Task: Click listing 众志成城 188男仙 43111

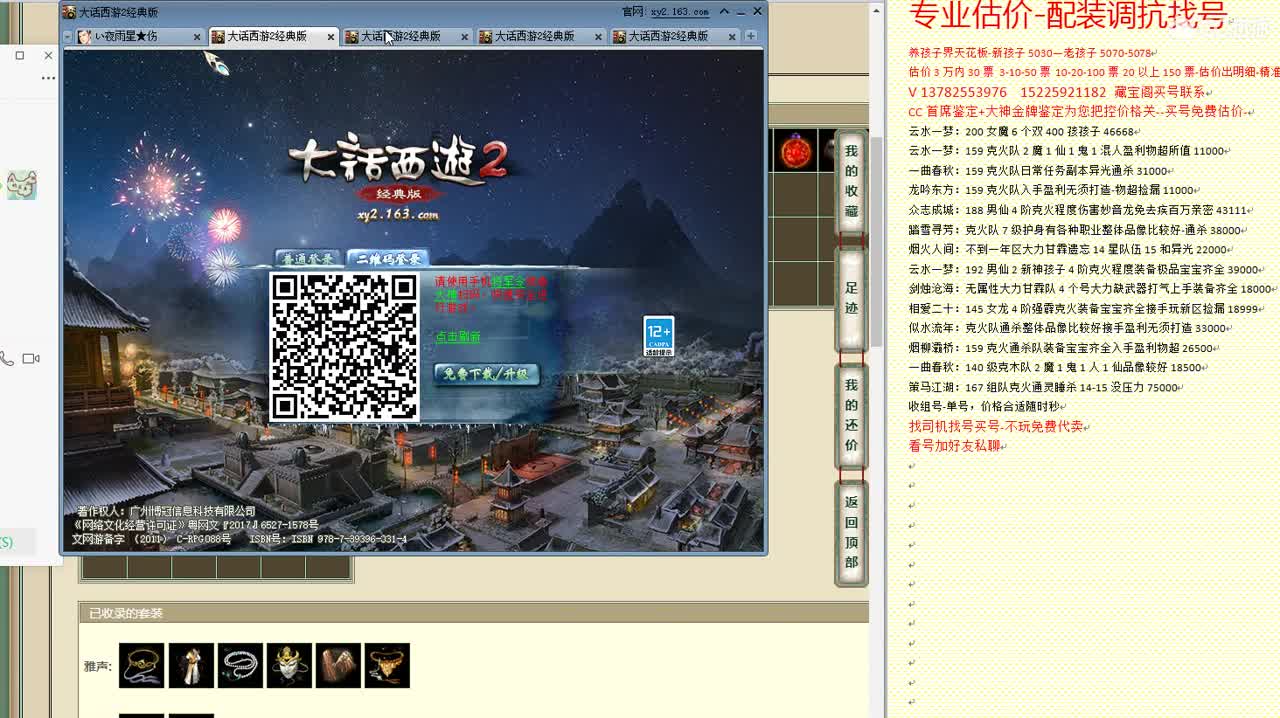Action: (1077, 210)
